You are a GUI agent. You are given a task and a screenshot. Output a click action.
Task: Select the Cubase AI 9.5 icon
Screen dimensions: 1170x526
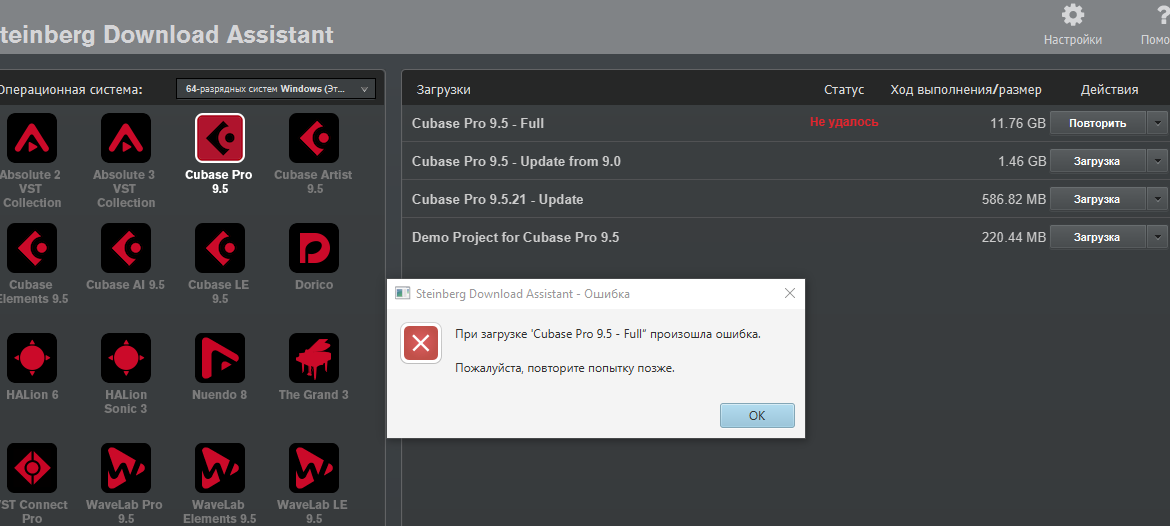pos(126,248)
